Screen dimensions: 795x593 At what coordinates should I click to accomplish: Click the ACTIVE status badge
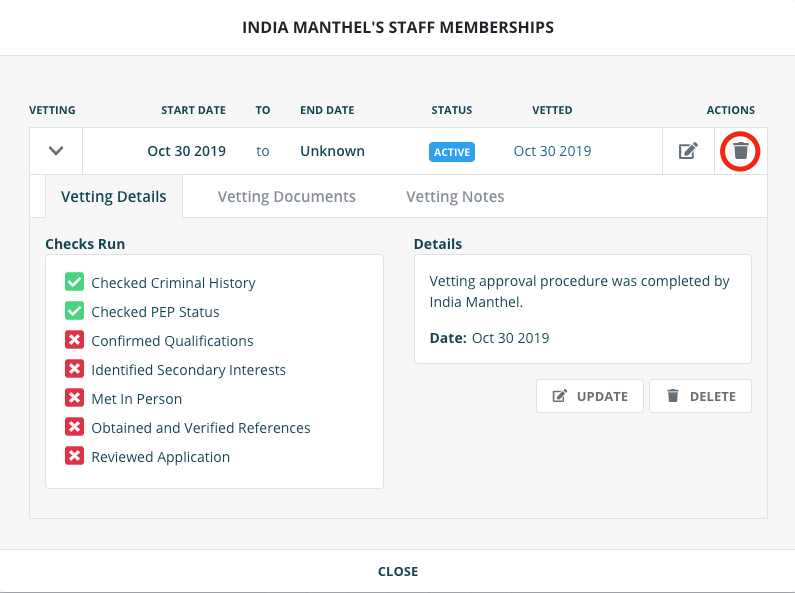(x=452, y=152)
